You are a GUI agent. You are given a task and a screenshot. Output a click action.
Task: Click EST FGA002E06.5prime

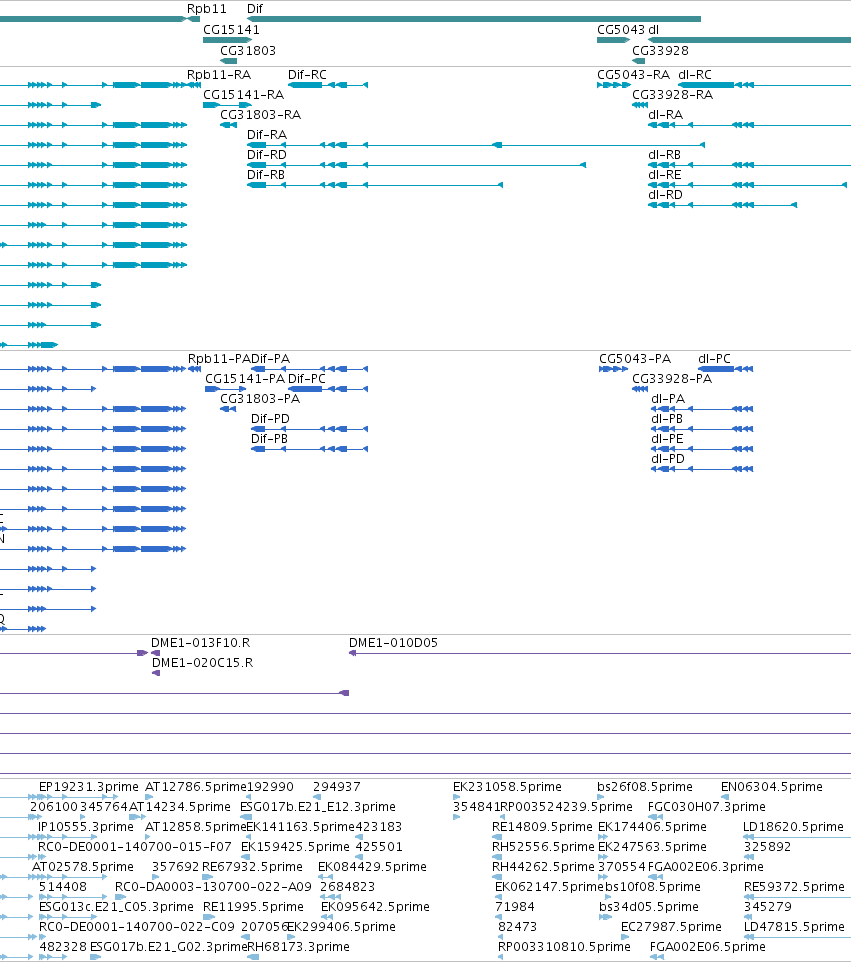(x=708, y=947)
